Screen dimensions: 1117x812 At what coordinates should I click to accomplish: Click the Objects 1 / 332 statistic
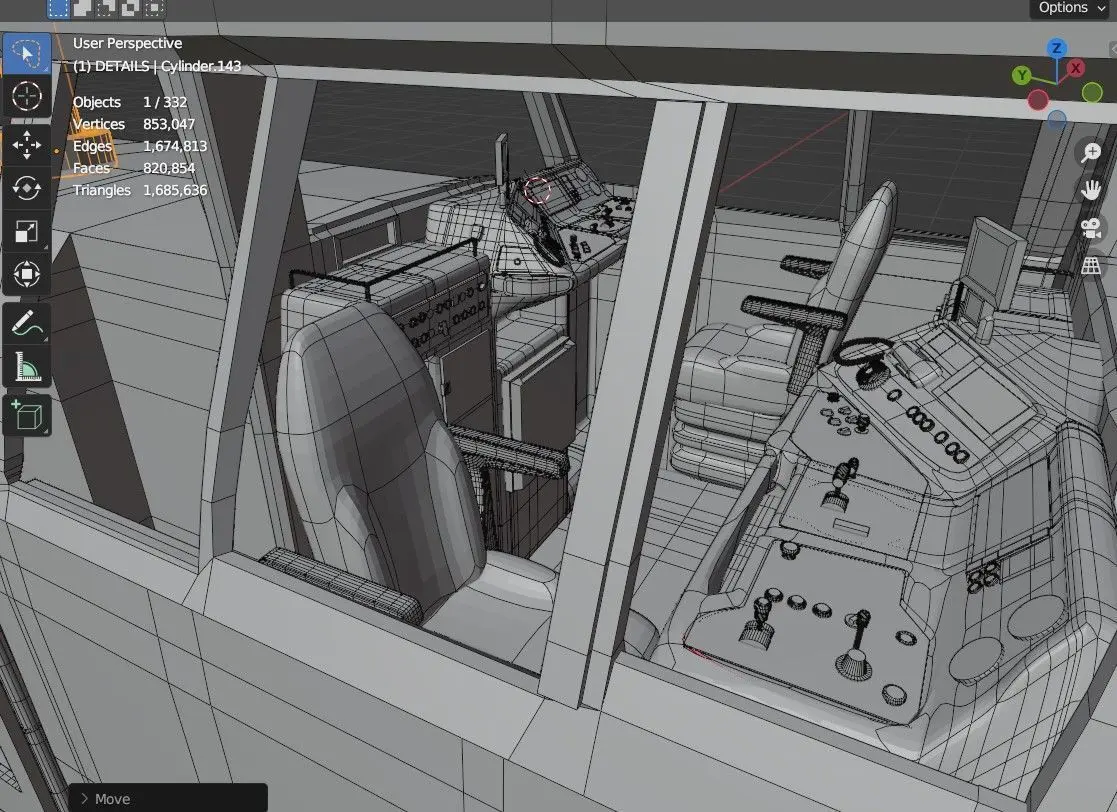click(x=130, y=103)
